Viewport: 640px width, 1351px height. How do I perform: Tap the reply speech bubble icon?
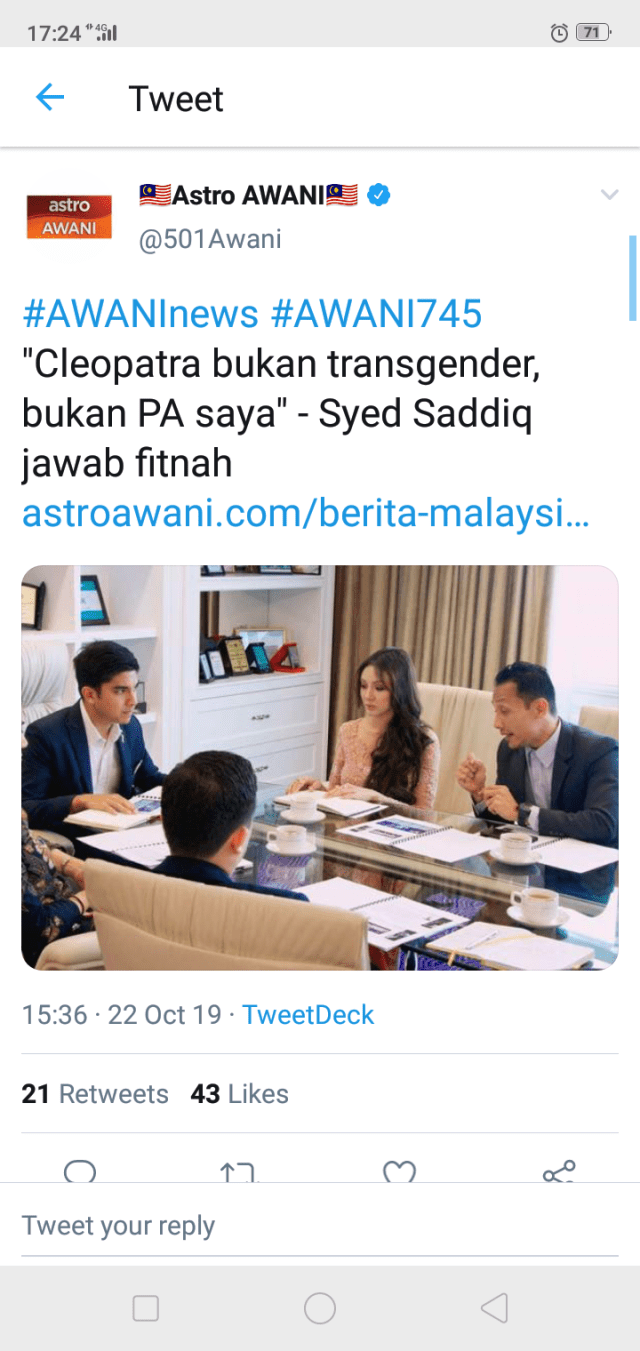click(x=80, y=1171)
